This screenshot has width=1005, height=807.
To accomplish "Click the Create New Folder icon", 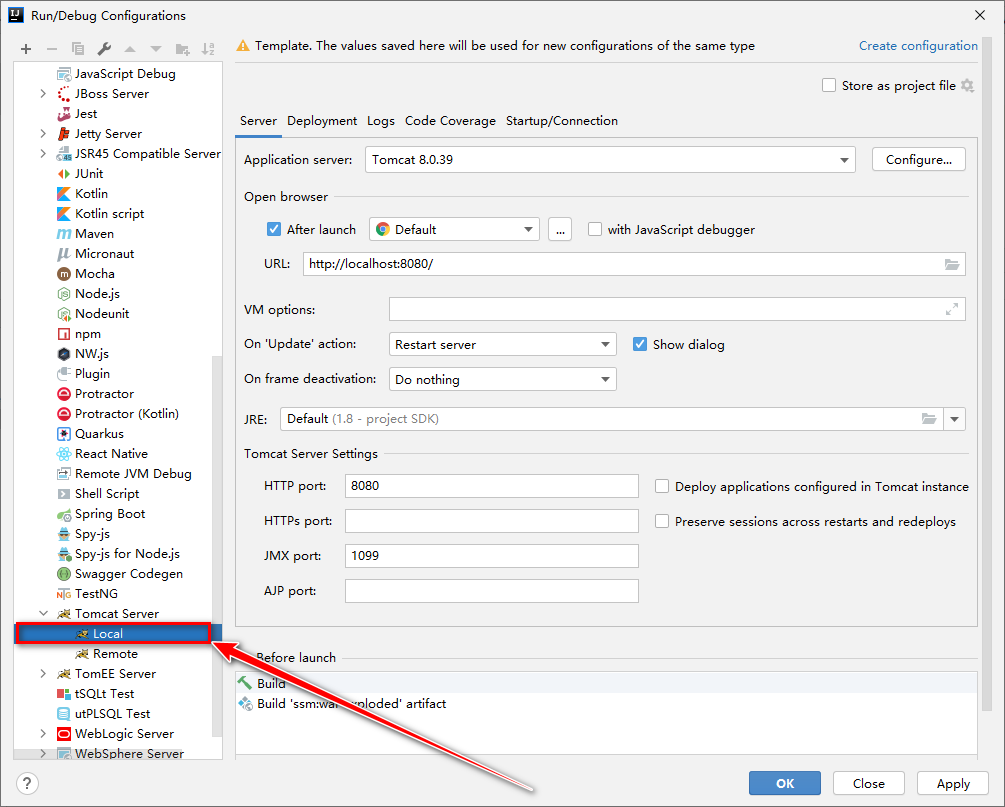I will click(x=183, y=49).
